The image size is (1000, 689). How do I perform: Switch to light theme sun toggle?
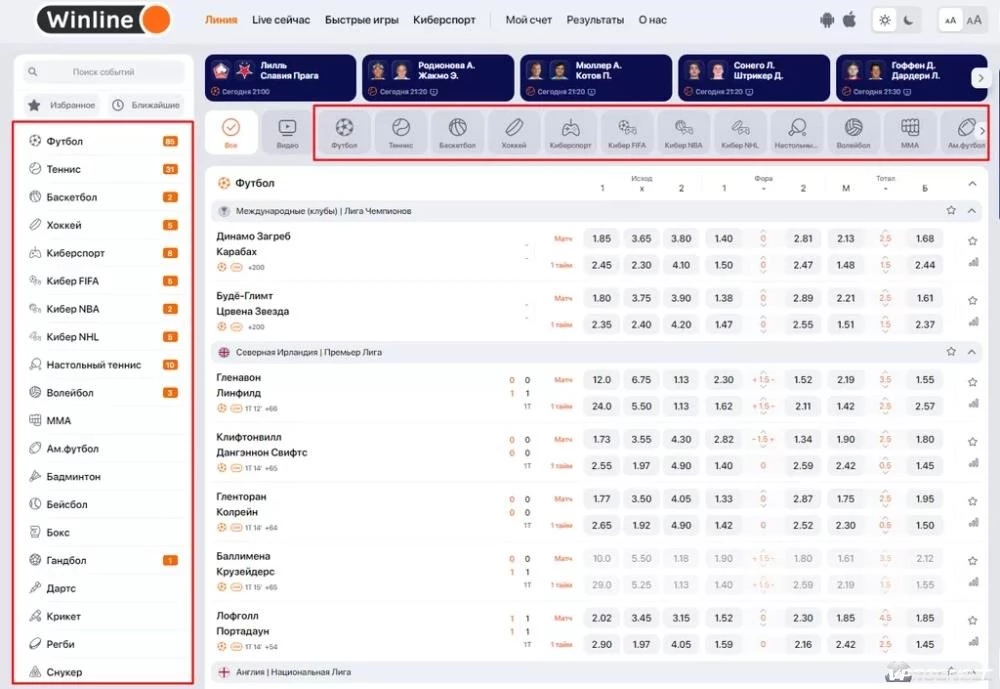(885, 20)
